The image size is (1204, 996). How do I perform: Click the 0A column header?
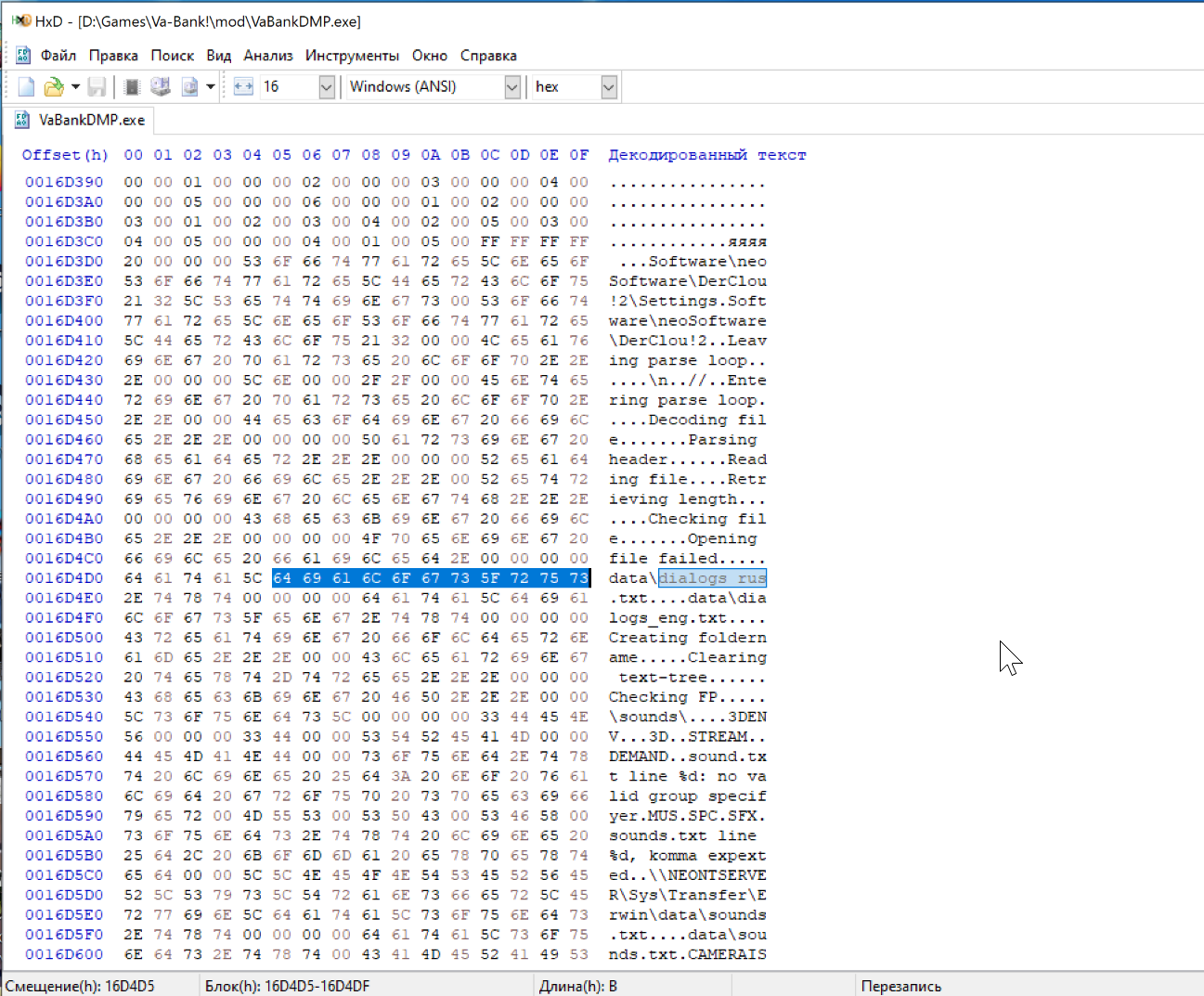click(431, 155)
